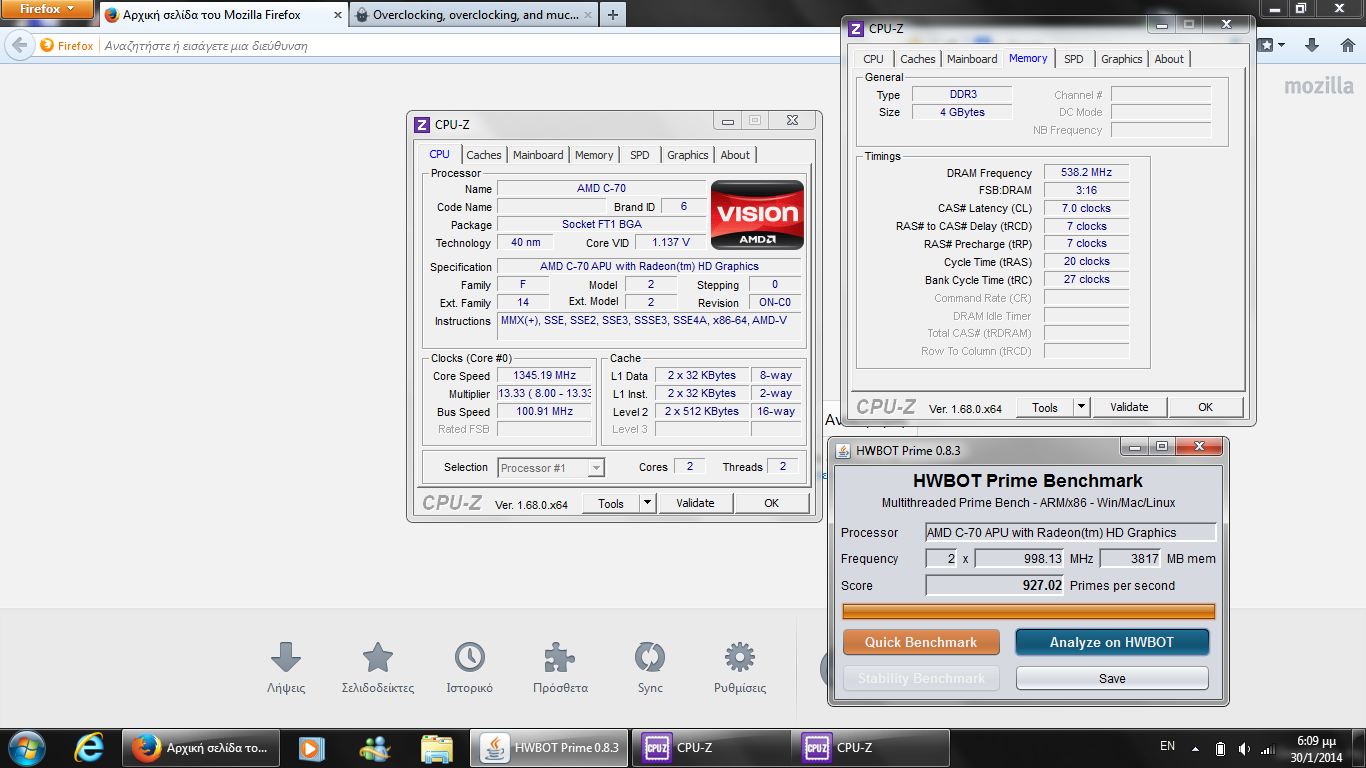Open Ρυθμίσεις settings gear icon
Image resolution: width=1366 pixels, height=768 pixels.
pos(740,657)
